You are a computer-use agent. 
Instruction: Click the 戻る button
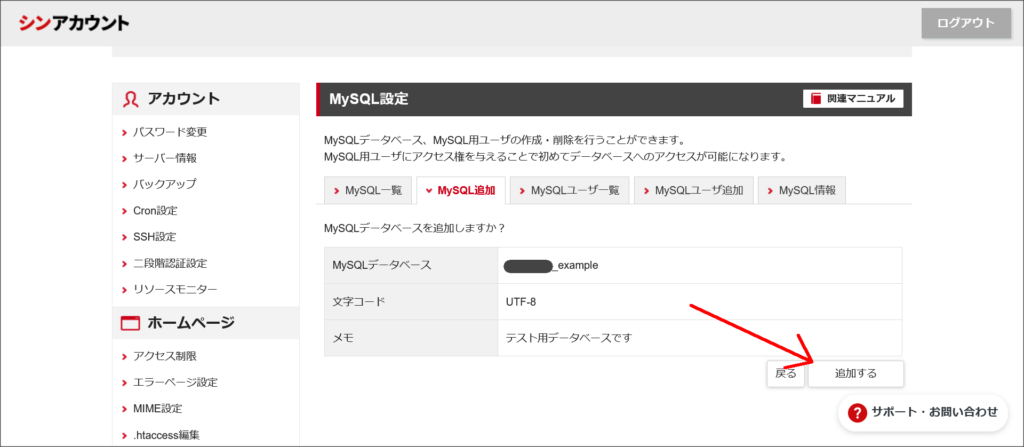pyautogui.click(x=786, y=374)
